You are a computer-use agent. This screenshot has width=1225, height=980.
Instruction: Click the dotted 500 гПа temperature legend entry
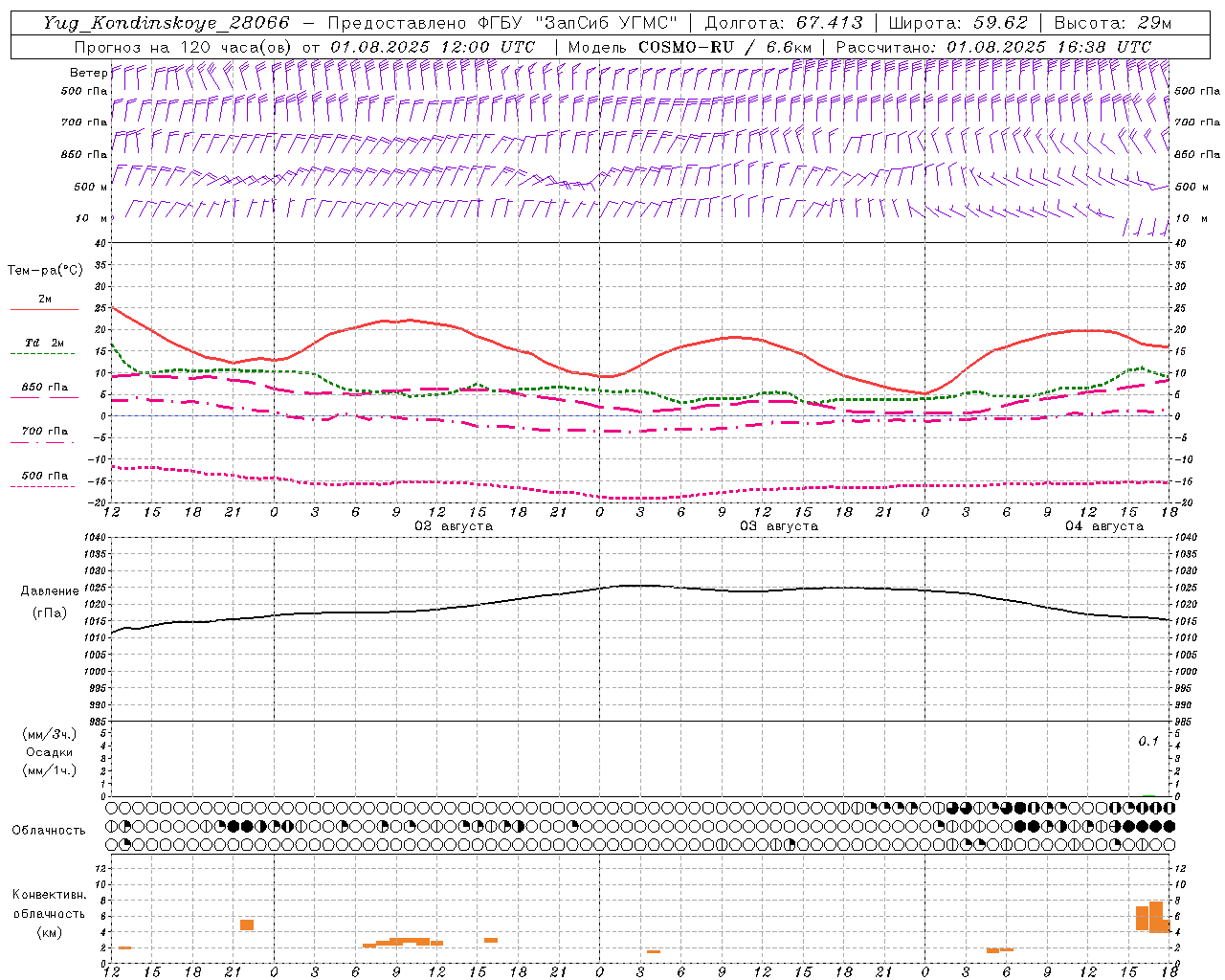click(45, 479)
